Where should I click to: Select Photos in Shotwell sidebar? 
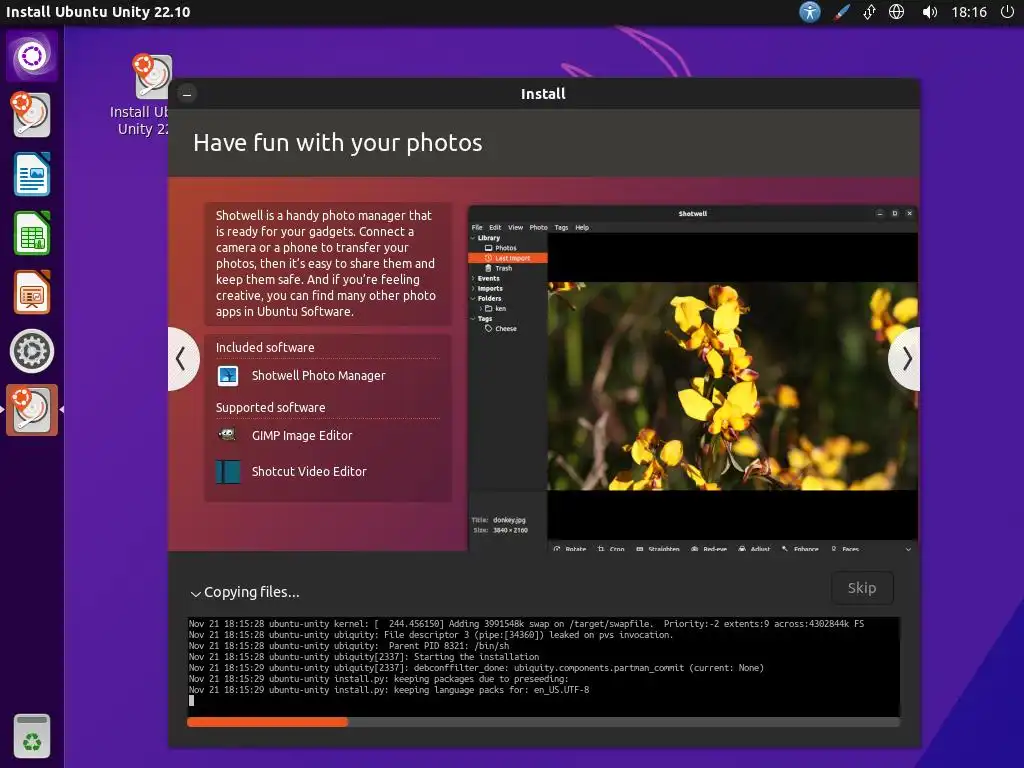505,248
